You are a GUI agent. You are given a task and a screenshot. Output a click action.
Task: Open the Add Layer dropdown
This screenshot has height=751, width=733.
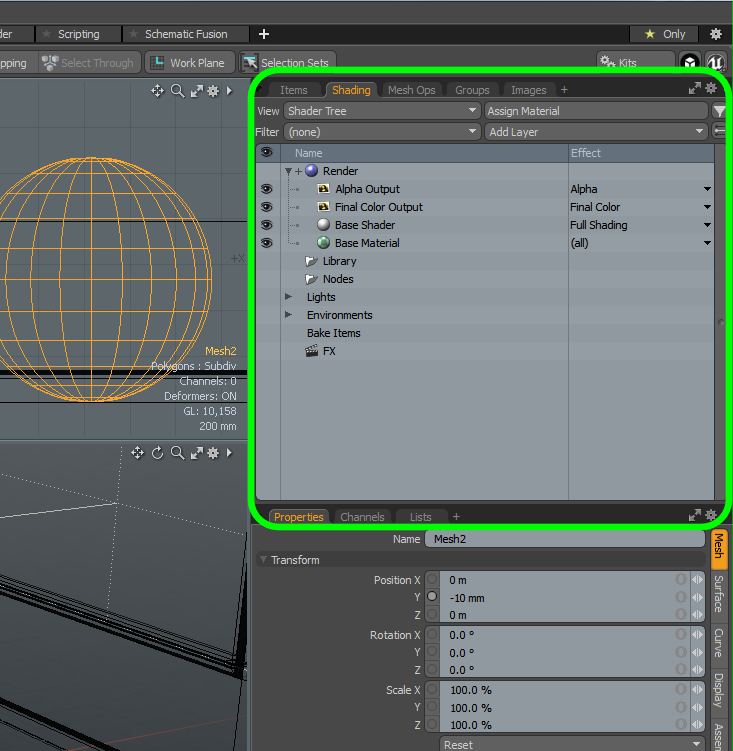596,132
